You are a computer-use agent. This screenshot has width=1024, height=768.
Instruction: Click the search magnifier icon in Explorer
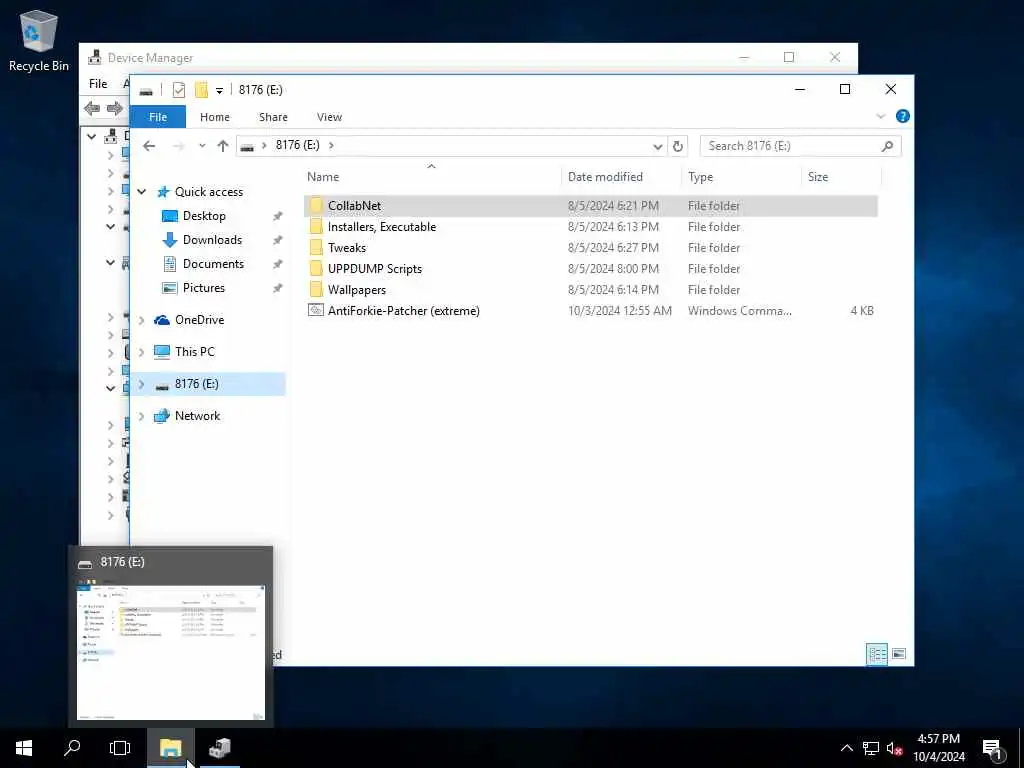point(887,146)
